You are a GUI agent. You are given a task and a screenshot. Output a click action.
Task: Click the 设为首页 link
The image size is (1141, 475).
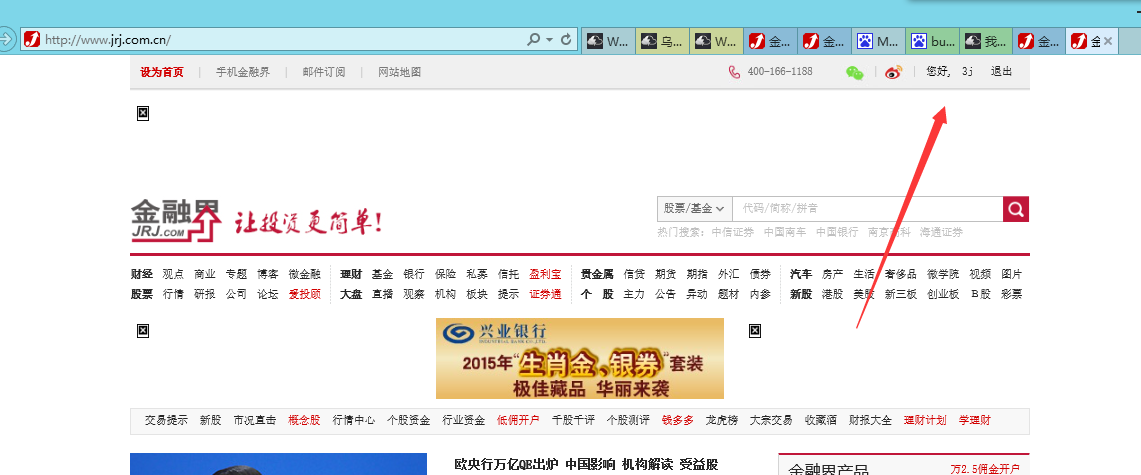click(x=162, y=72)
